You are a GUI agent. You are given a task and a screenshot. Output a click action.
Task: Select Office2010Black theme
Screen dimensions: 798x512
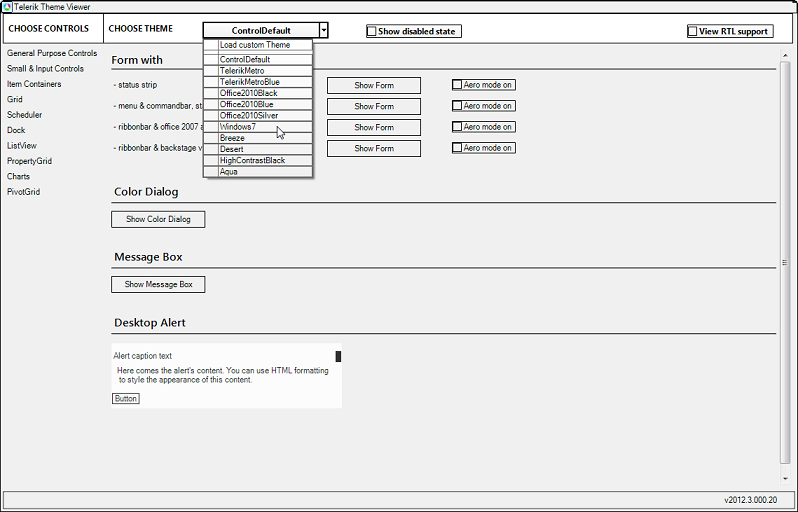pyautogui.click(x=258, y=93)
